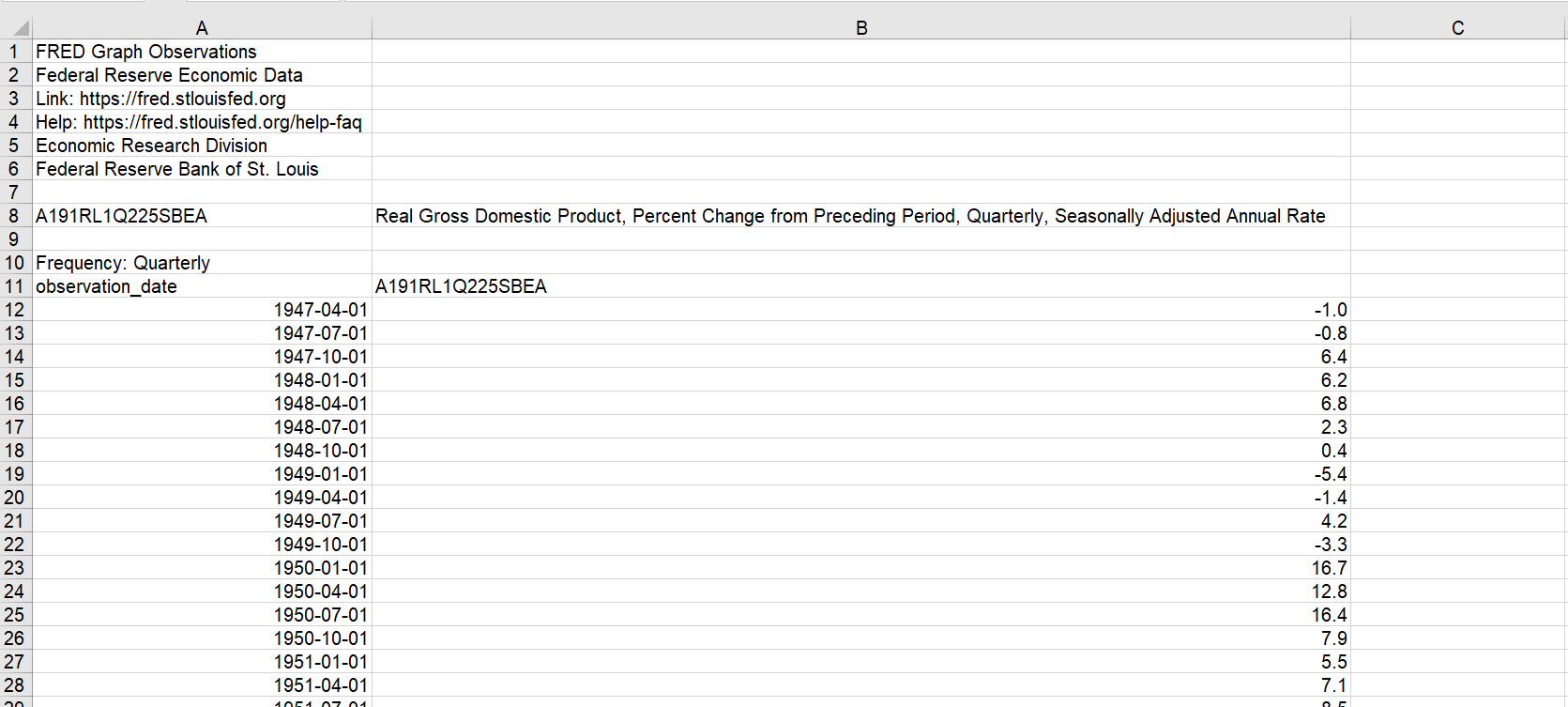Select row 12 header
The height and width of the screenshot is (707, 1568).
14,310
